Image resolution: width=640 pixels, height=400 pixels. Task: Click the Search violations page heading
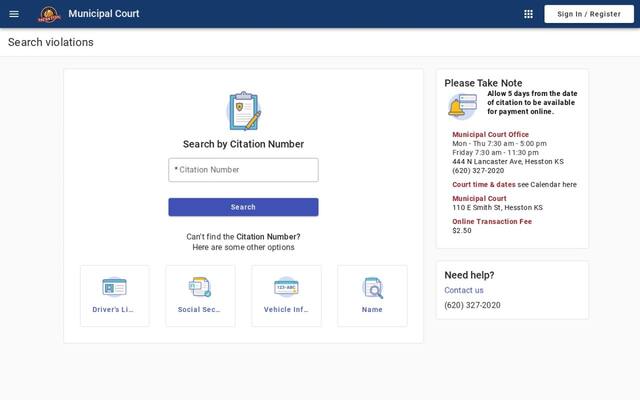coord(51,42)
